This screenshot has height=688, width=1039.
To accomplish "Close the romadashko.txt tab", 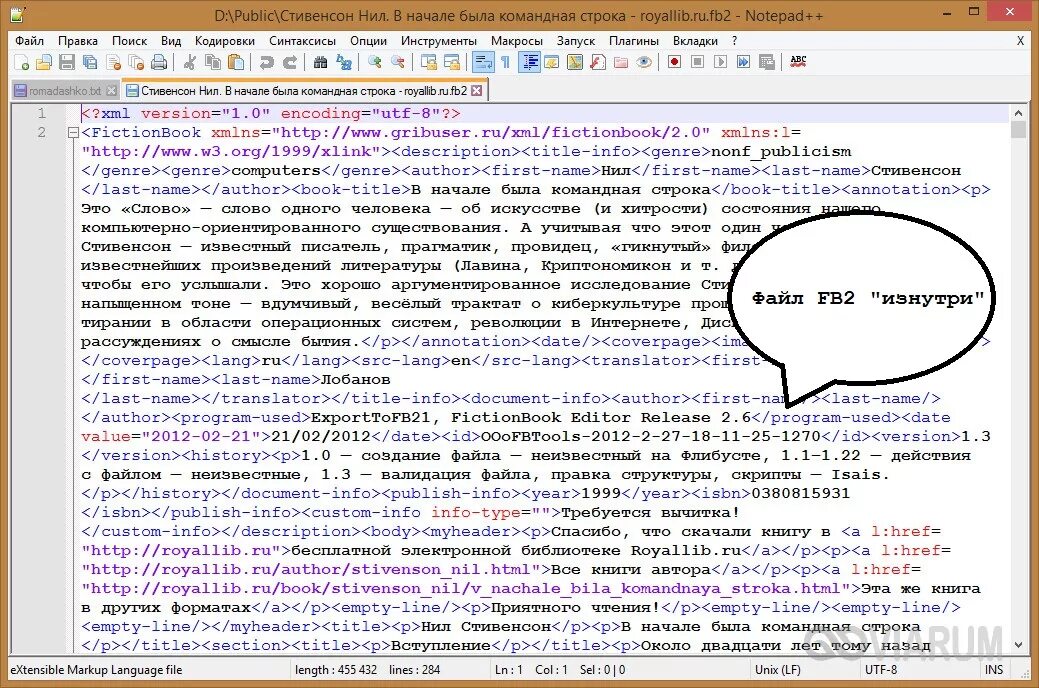I will tap(111, 91).
